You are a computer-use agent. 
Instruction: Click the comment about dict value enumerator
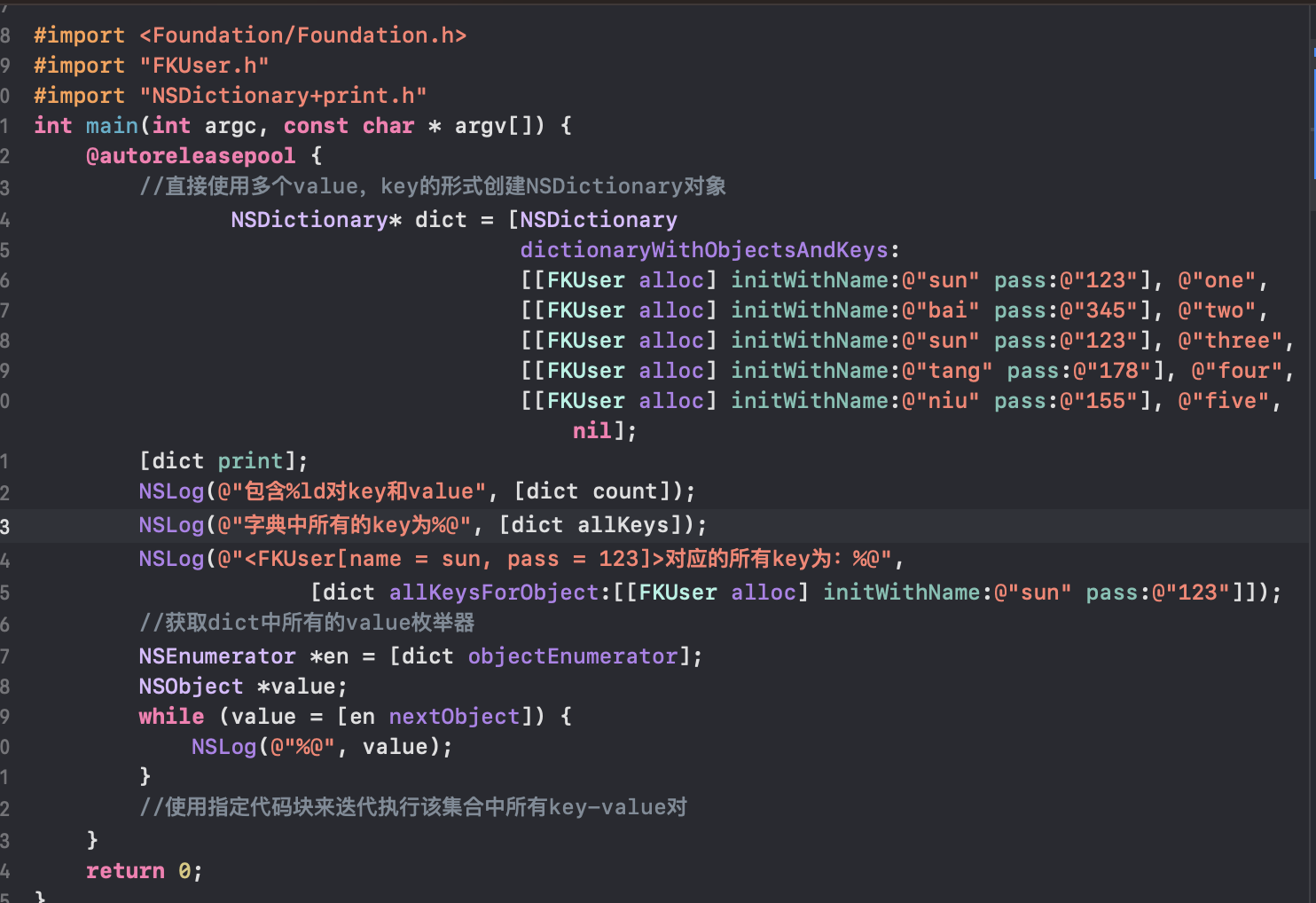pyautogui.click(x=307, y=623)
